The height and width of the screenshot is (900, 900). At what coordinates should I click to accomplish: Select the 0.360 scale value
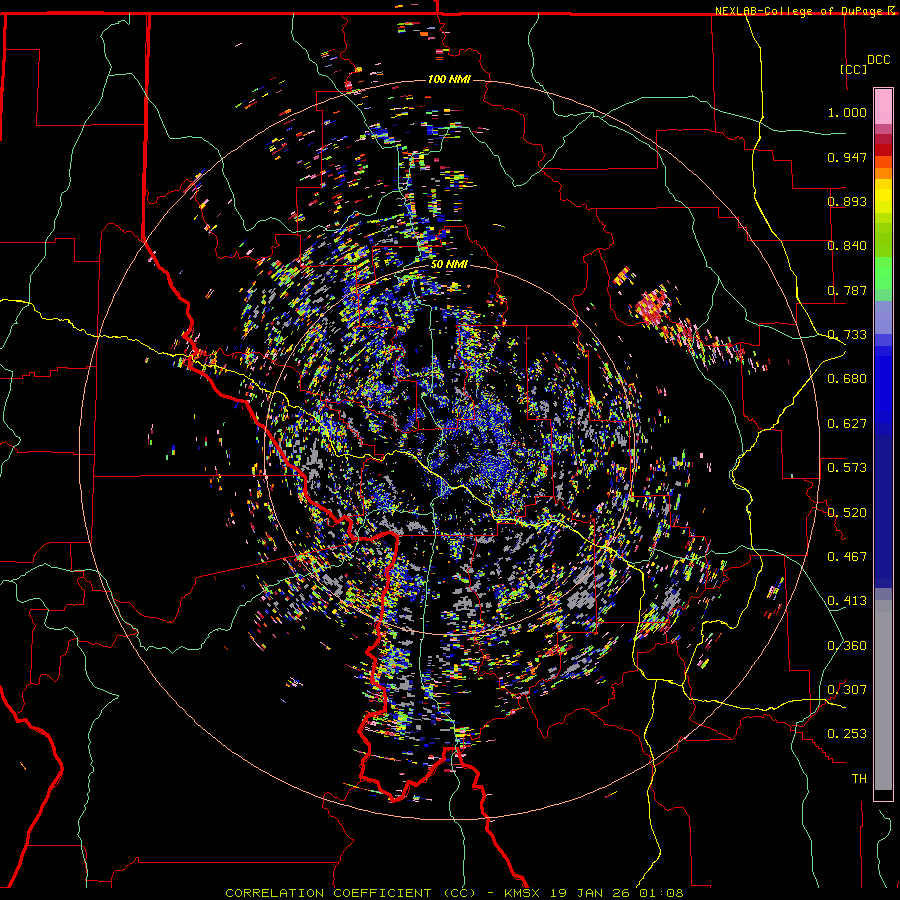pyautogui.click(x=847, y=646)
